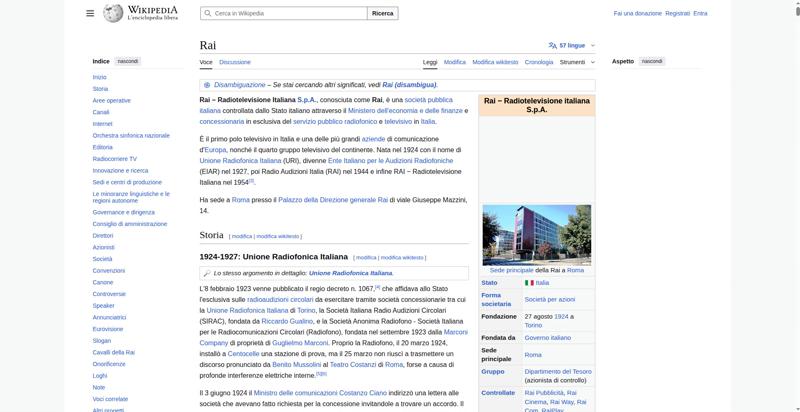Open the Strumenti dropdown menu

pos(574,62)
